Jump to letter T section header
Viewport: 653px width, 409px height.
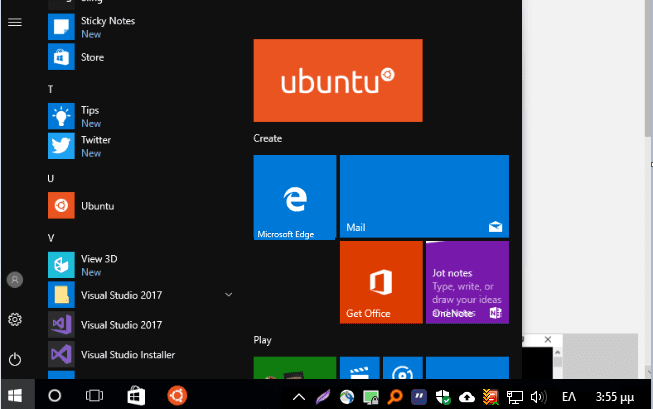pyautogui.click(x=50, y=89)
